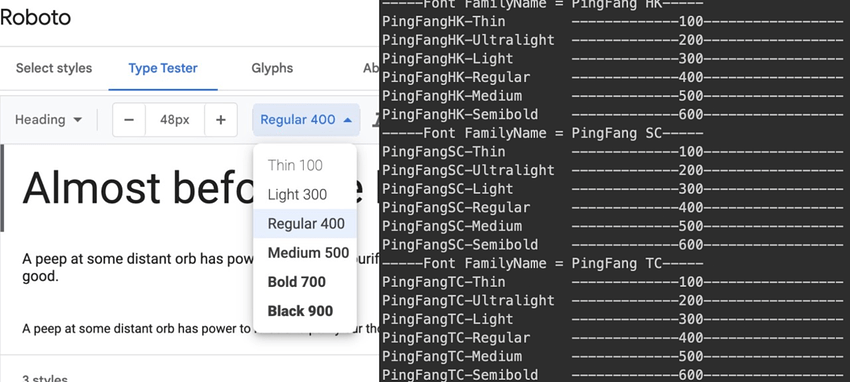This screenshot has width=850, height=382.
Task: Select Regular 400 in weight menu
Action: [x=305, y=224]
